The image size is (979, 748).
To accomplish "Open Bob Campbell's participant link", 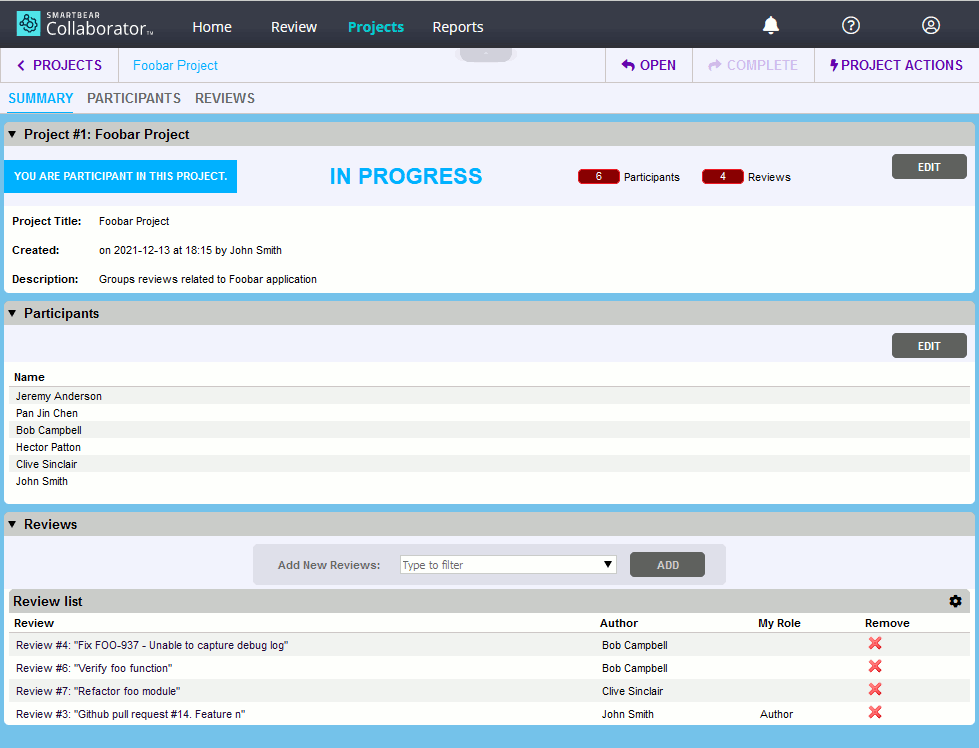I will [48, 430].
